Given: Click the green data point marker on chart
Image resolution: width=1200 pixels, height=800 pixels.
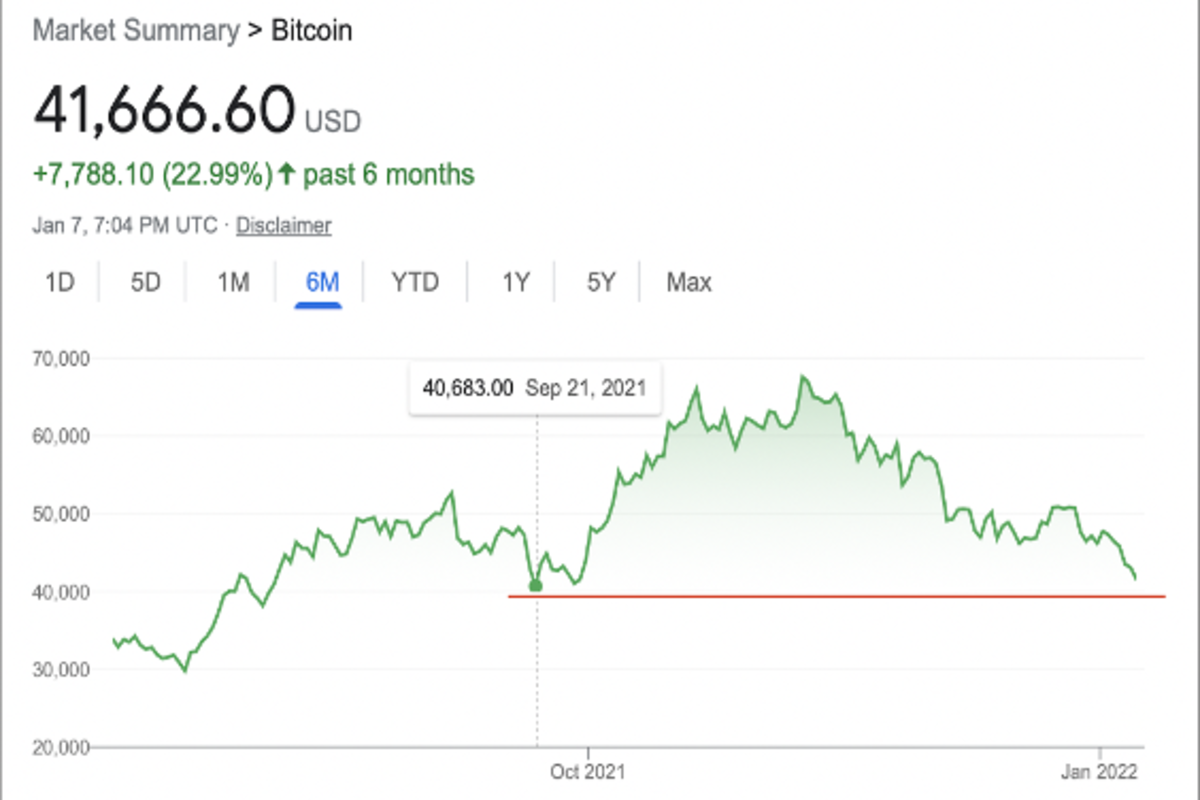Looking at the screenshot, I should click(536, 585).
